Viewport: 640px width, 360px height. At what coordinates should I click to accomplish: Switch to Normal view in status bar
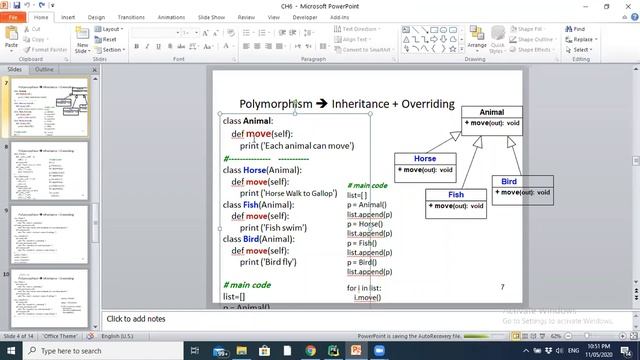[516, 336]
